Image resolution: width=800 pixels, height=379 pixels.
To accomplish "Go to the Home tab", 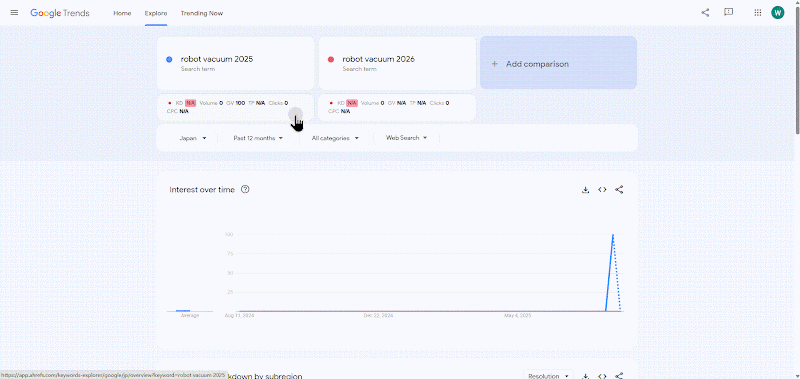I will pos(122,13).
